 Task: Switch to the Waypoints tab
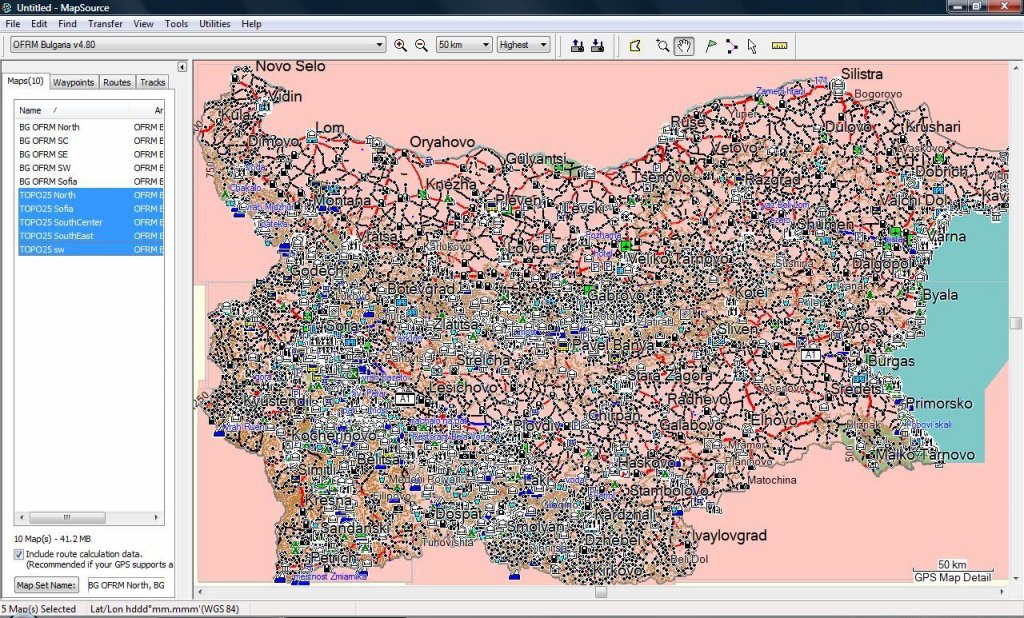(x=74, y=82)
